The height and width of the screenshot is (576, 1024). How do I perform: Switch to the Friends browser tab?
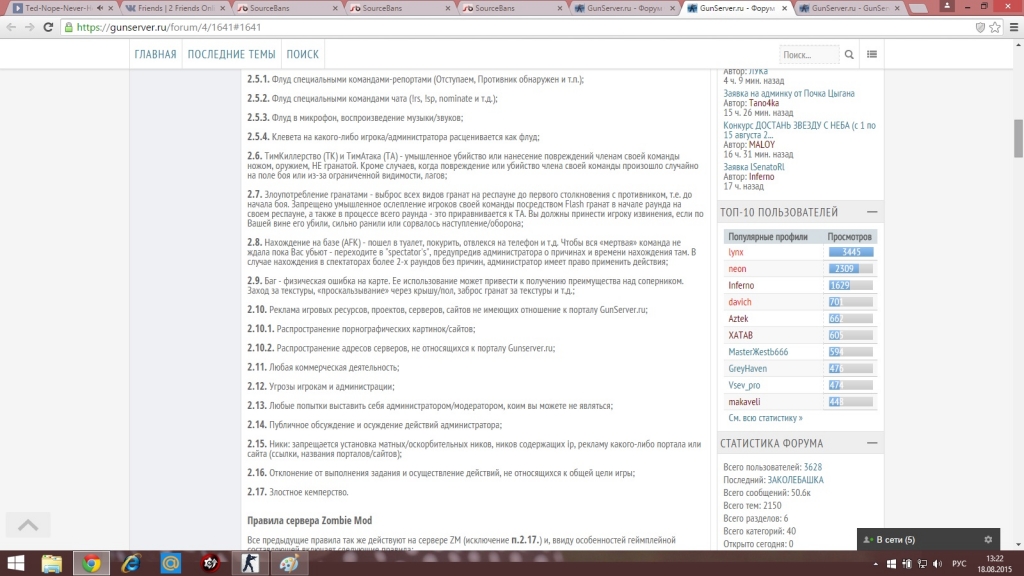coord(176,8)
